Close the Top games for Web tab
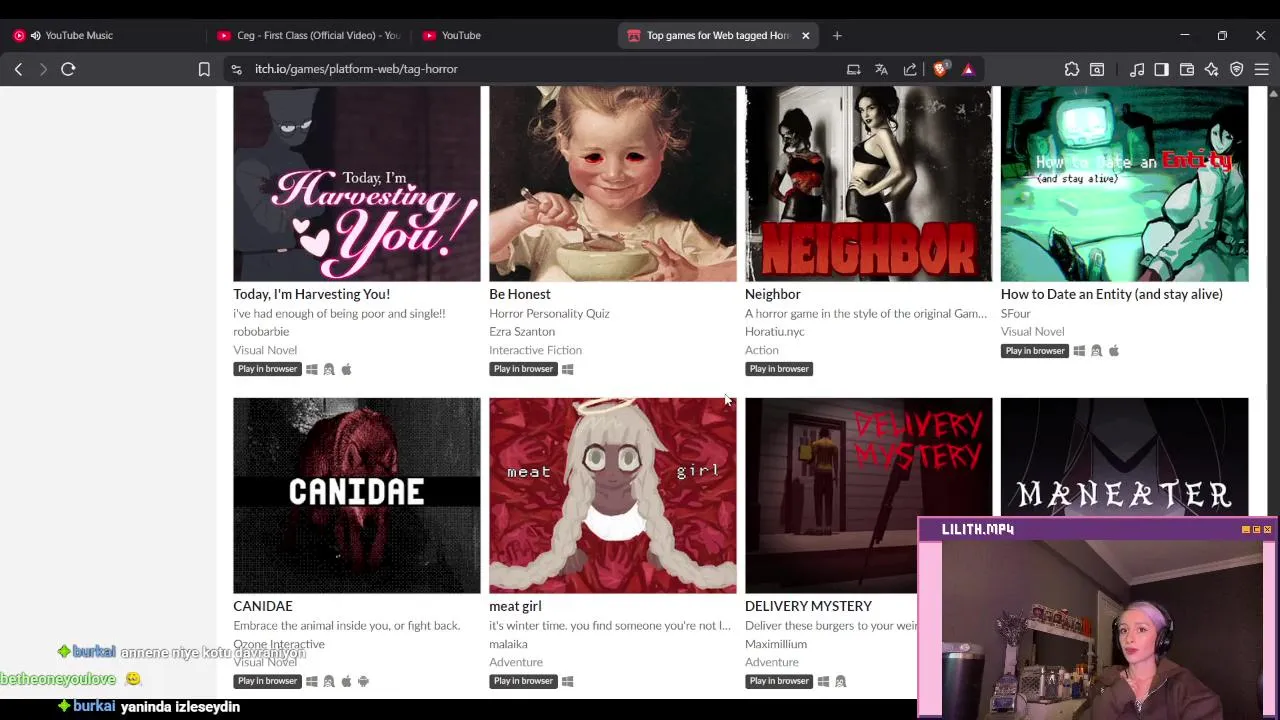 click(x=805, y=35)
